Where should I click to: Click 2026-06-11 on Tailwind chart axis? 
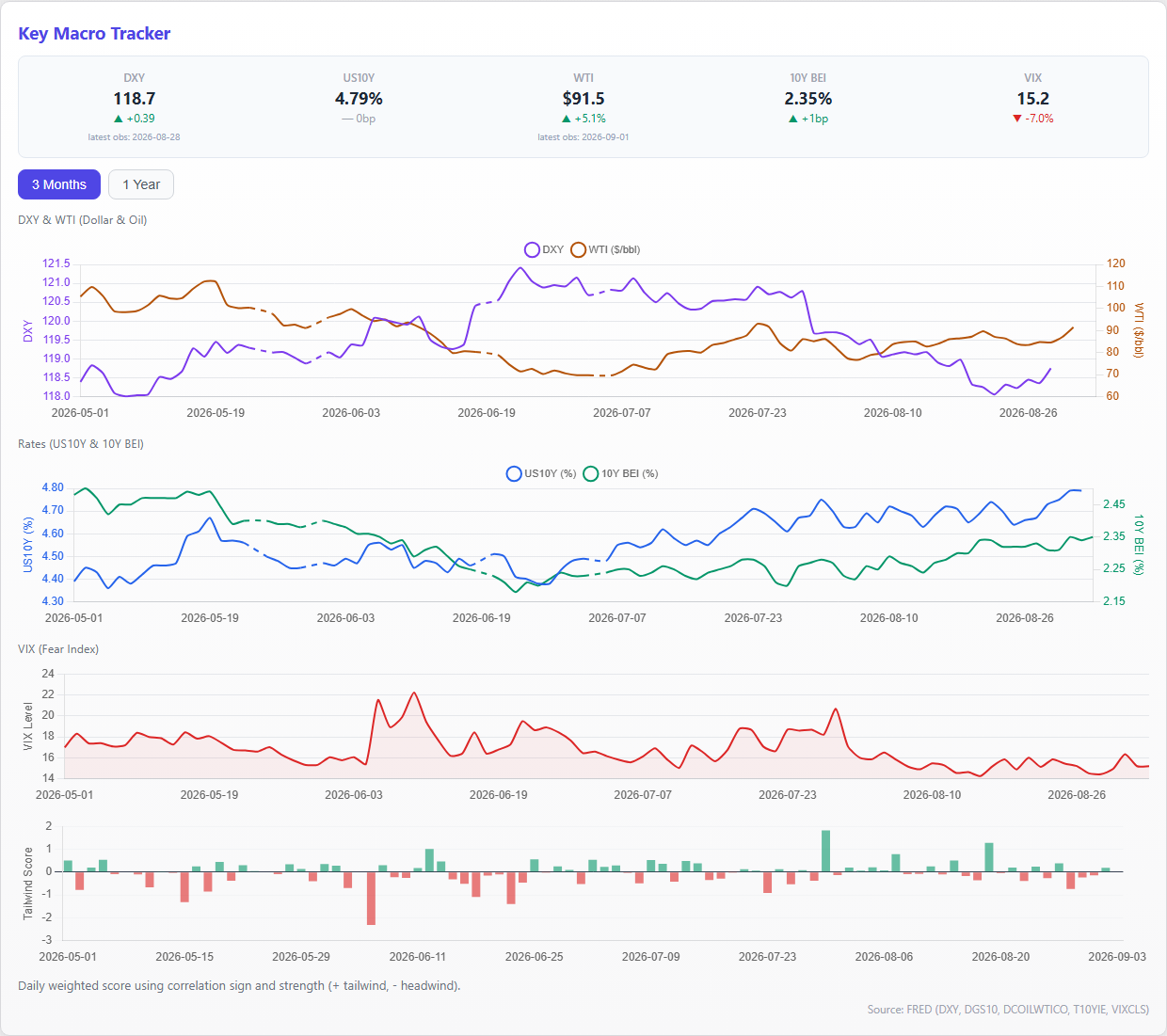(x=418, y=956)
